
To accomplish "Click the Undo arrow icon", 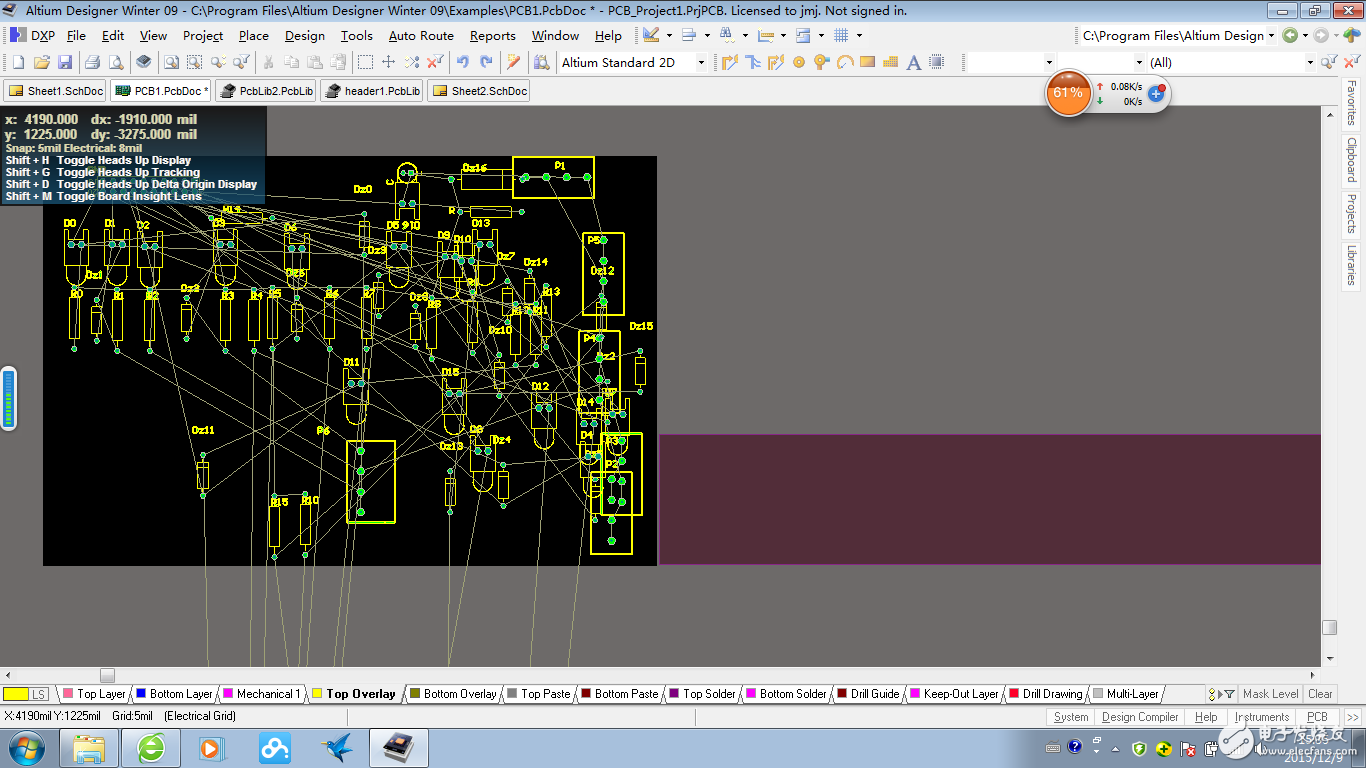I will [x=462, y=62].
